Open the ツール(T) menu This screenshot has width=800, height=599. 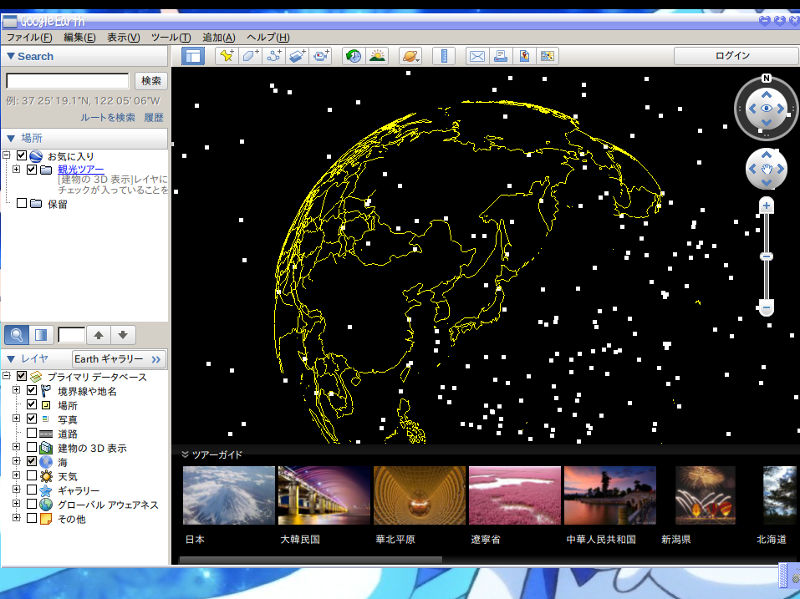[x=171, y=38]
